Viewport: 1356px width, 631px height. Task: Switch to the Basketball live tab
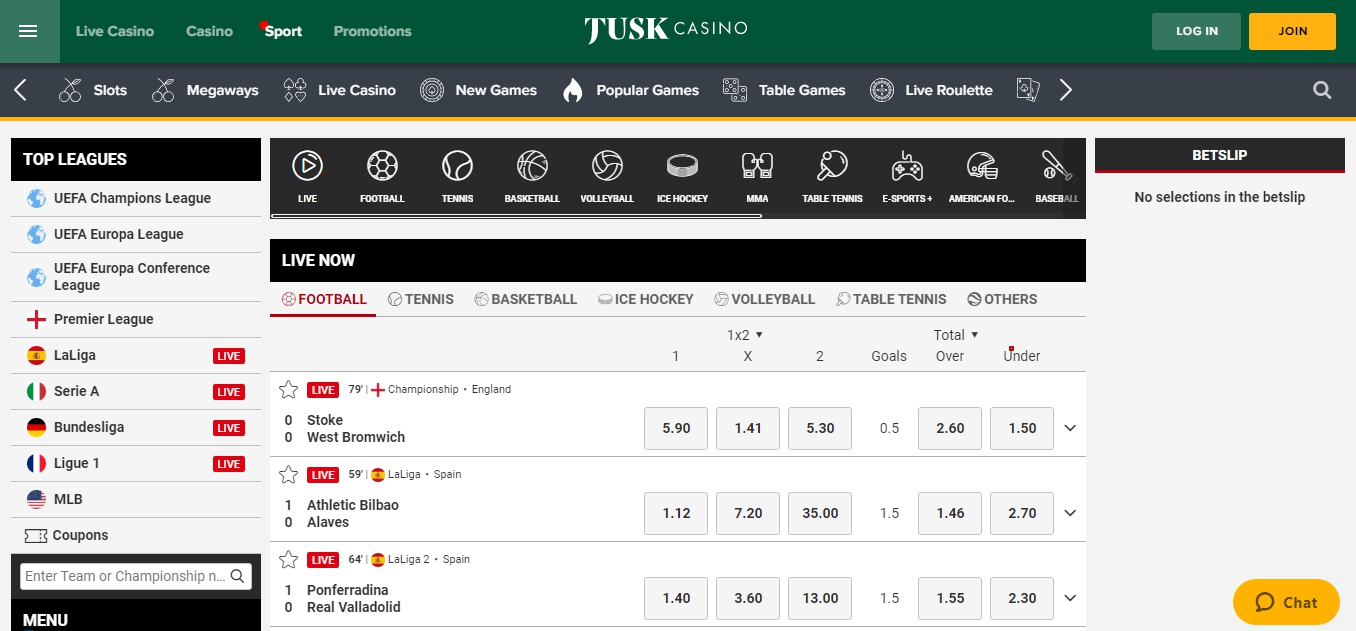526,299
